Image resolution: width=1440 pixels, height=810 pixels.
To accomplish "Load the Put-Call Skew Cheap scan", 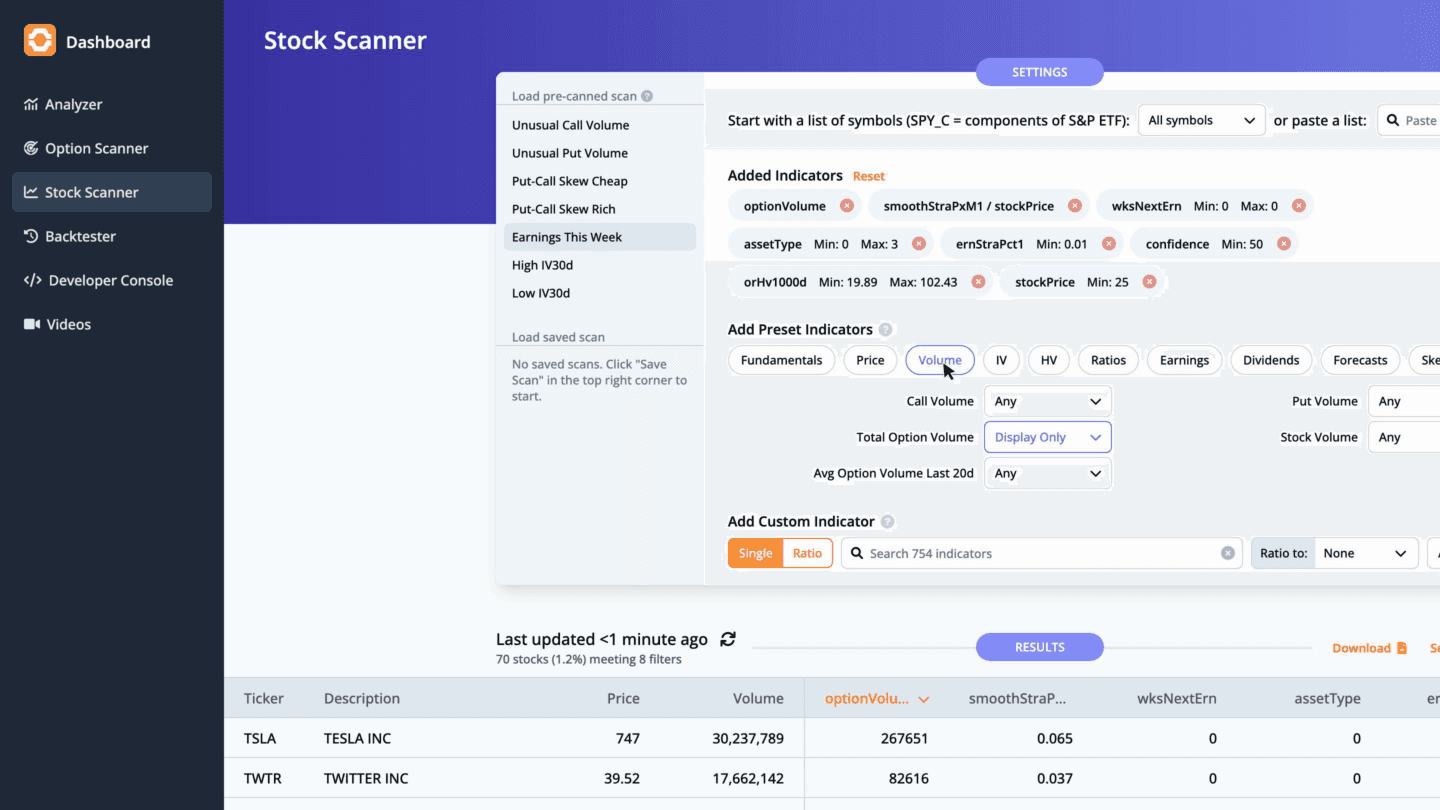I will pos(600,181).
